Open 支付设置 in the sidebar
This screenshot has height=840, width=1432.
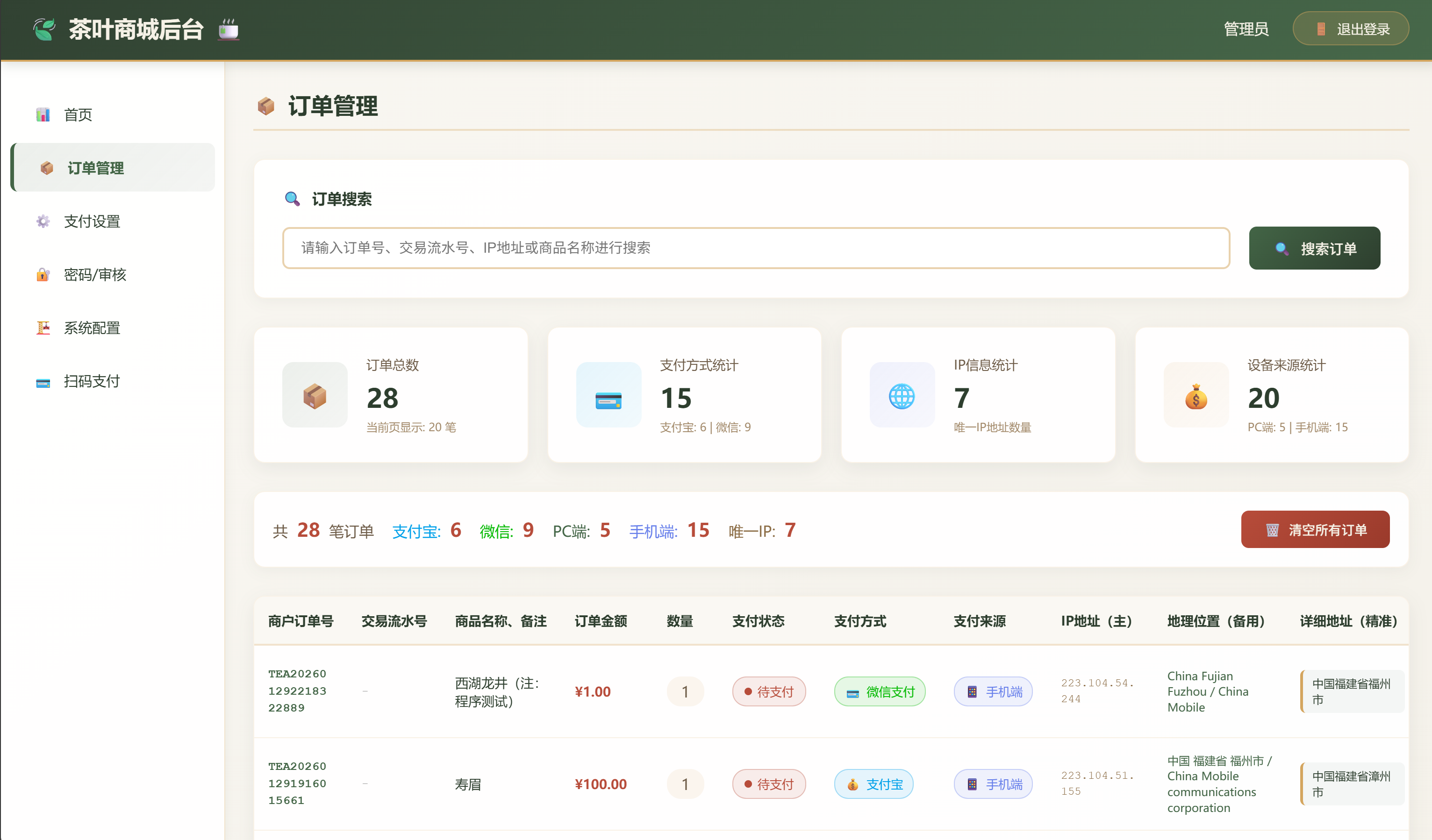point(92,221)
